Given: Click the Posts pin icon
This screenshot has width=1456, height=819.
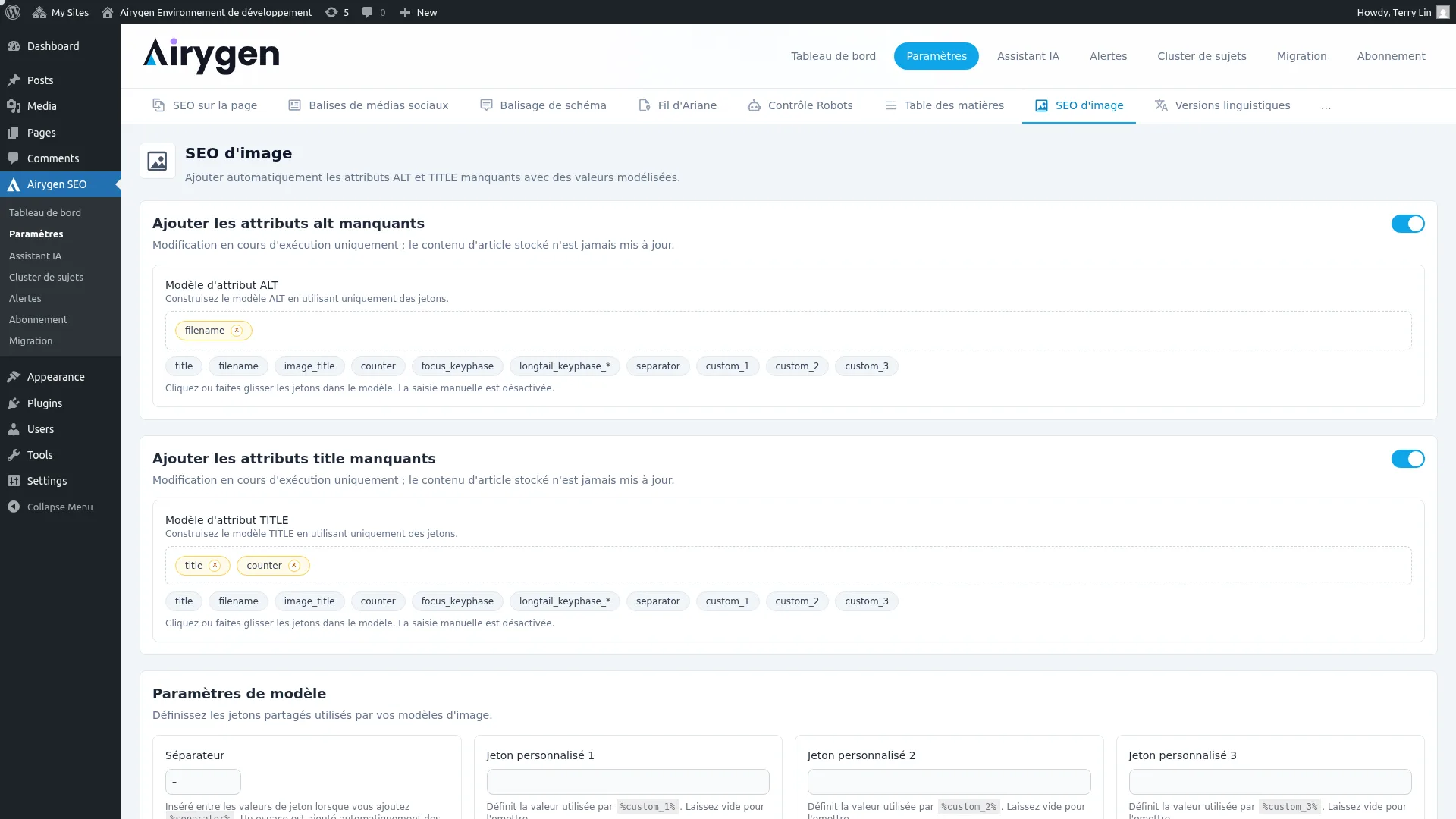Looking at the screenshot, I should (14, 80).
